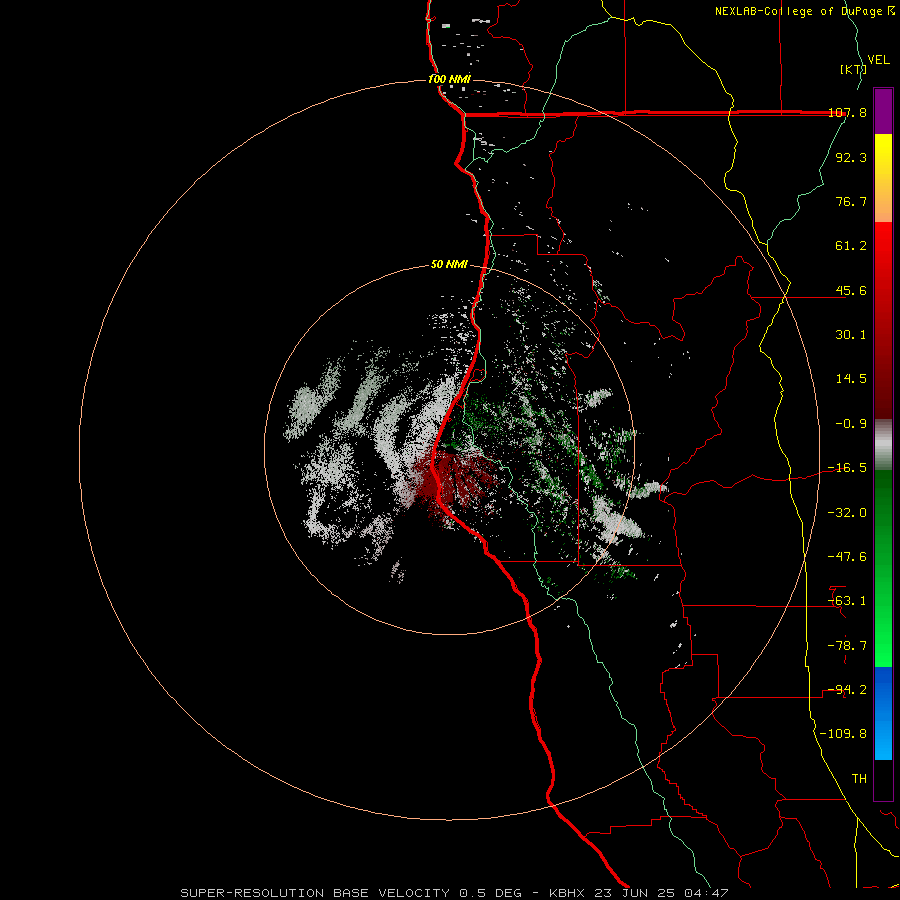Select the -32.0 scale value
900x900 pixels.
point(847,513)
